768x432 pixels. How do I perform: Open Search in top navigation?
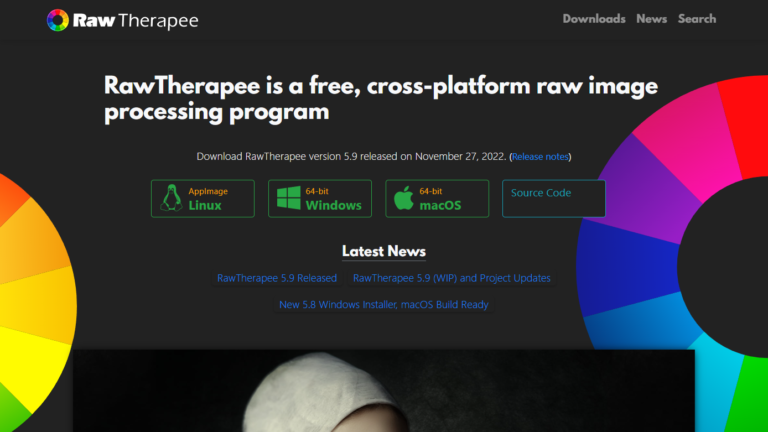[696, 19]
